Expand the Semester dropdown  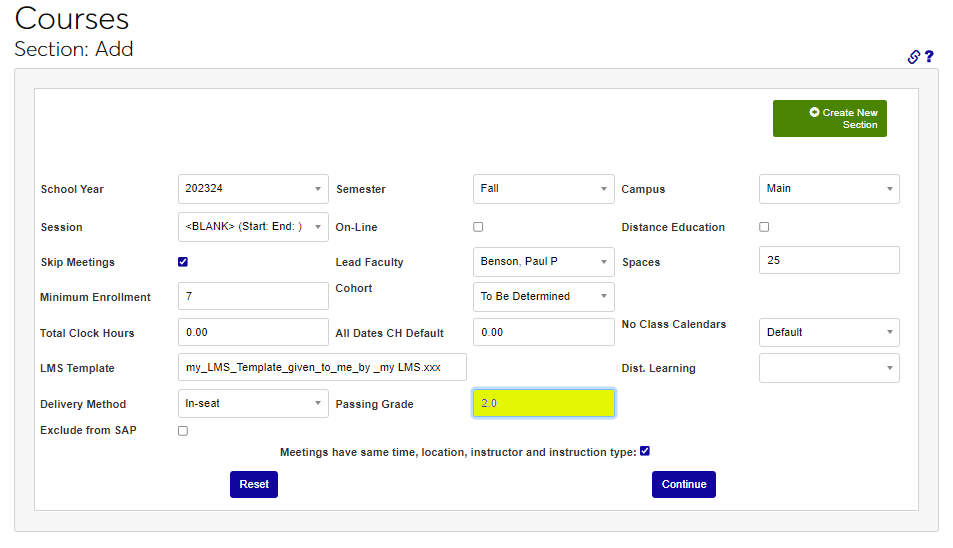(543, 189)
